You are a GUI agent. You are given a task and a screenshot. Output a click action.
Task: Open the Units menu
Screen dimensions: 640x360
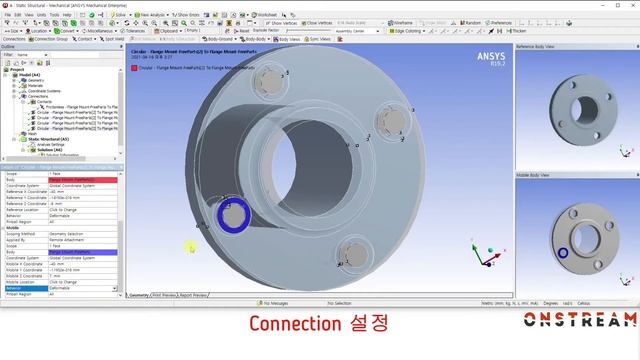42,15
